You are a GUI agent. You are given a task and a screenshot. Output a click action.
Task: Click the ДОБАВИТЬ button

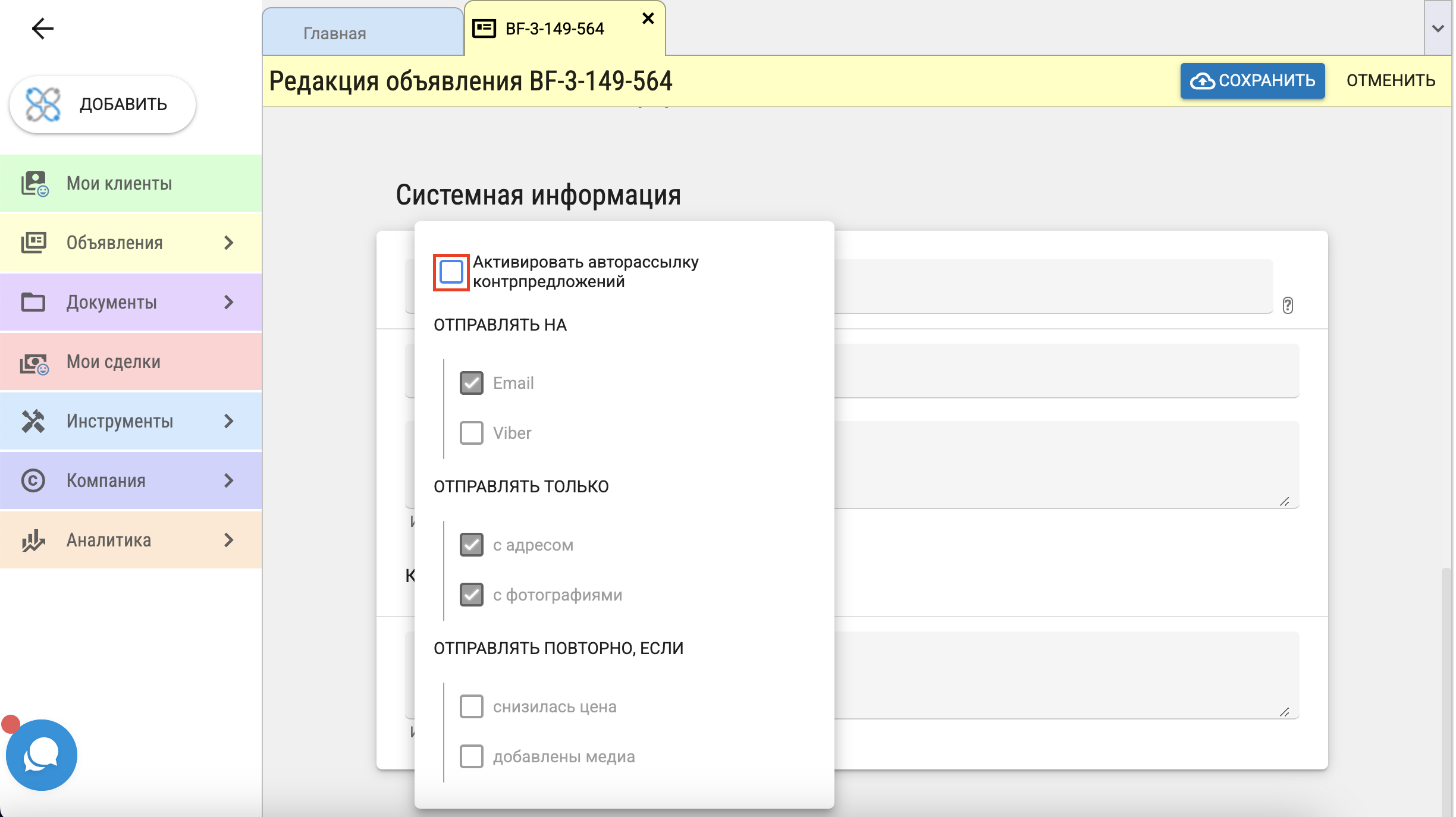(102, 105)
